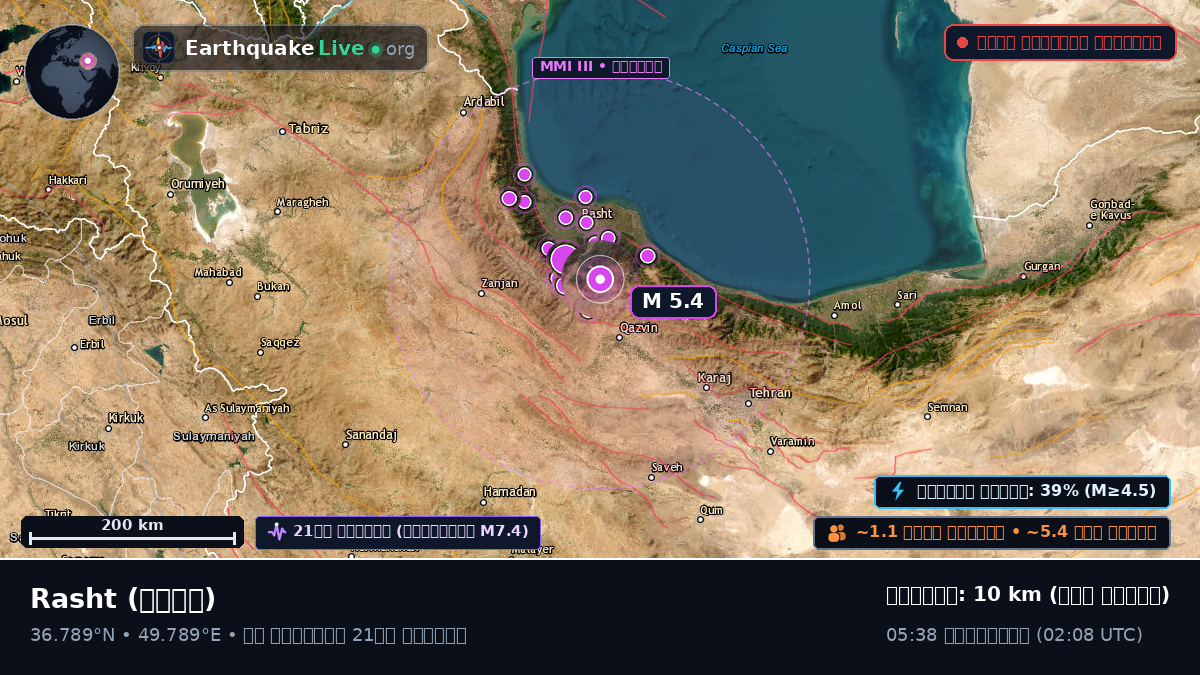Click the M 5.4 magnitude label
The width and height of the screenshot is (1200, 675).
(673, 301)
